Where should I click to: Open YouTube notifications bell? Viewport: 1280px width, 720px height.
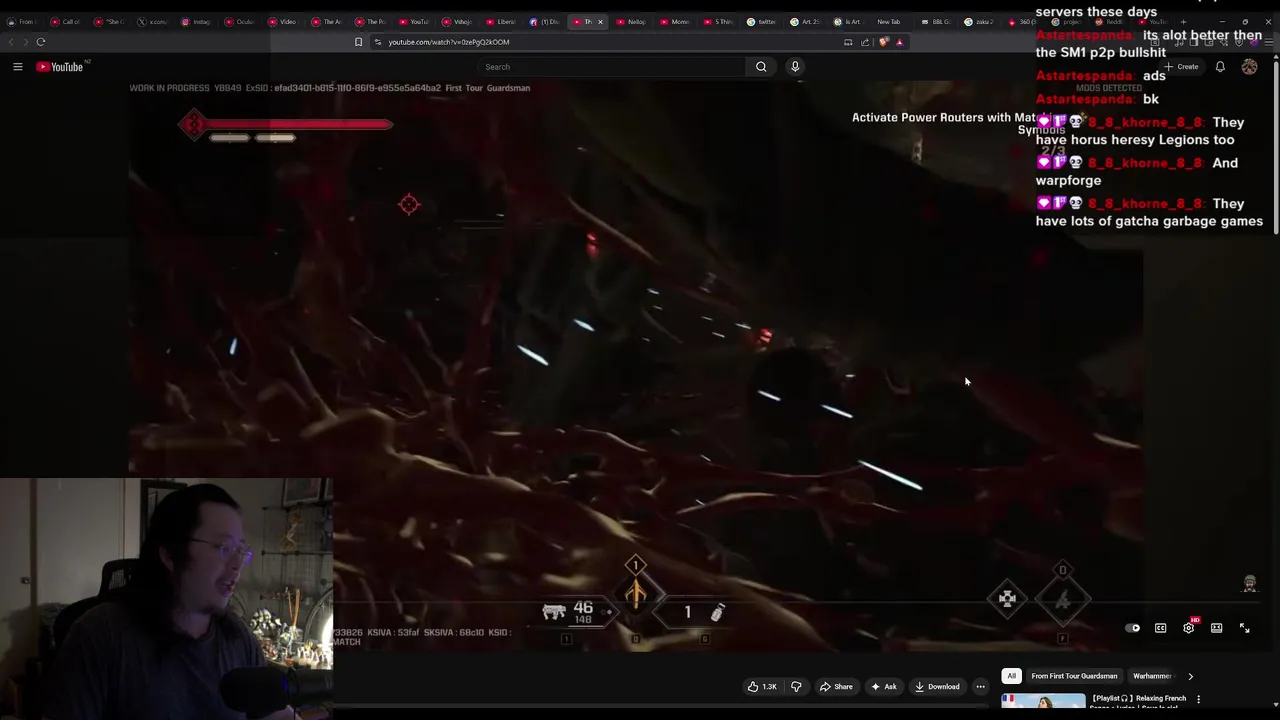1220,67
